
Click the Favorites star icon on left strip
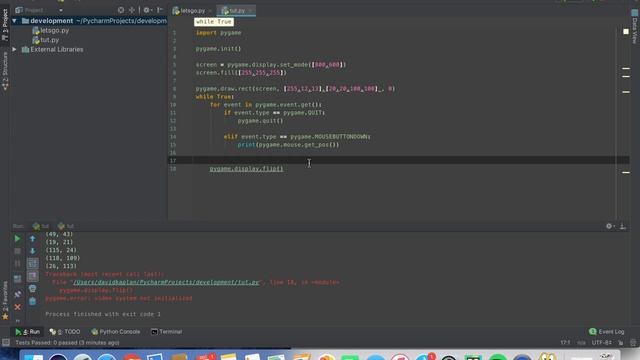pos(5,317)
